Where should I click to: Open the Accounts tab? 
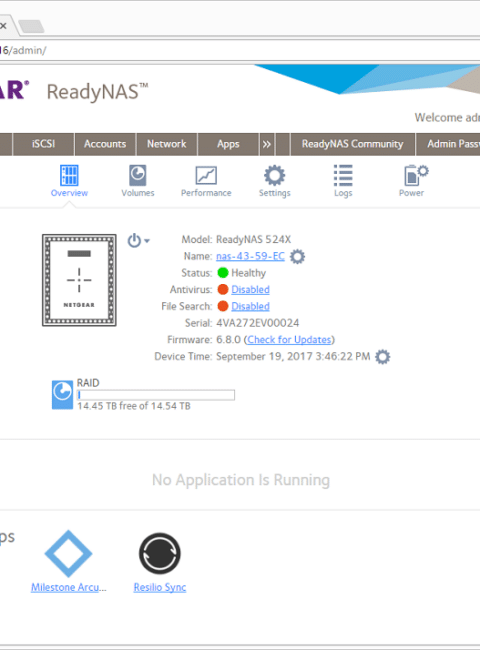pos(105,144)
